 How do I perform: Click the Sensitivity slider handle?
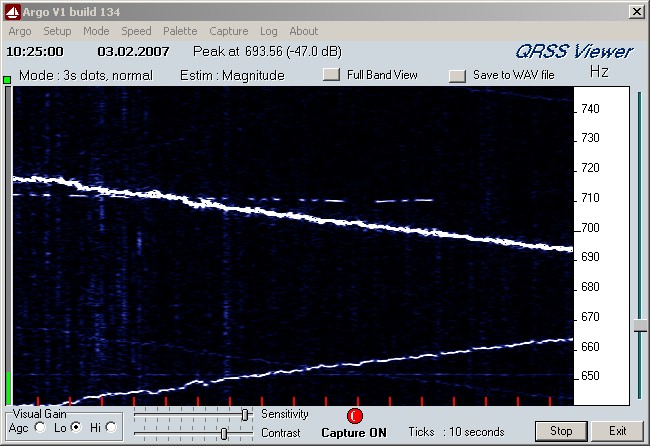pyautogui.click(x=244, y=414)
